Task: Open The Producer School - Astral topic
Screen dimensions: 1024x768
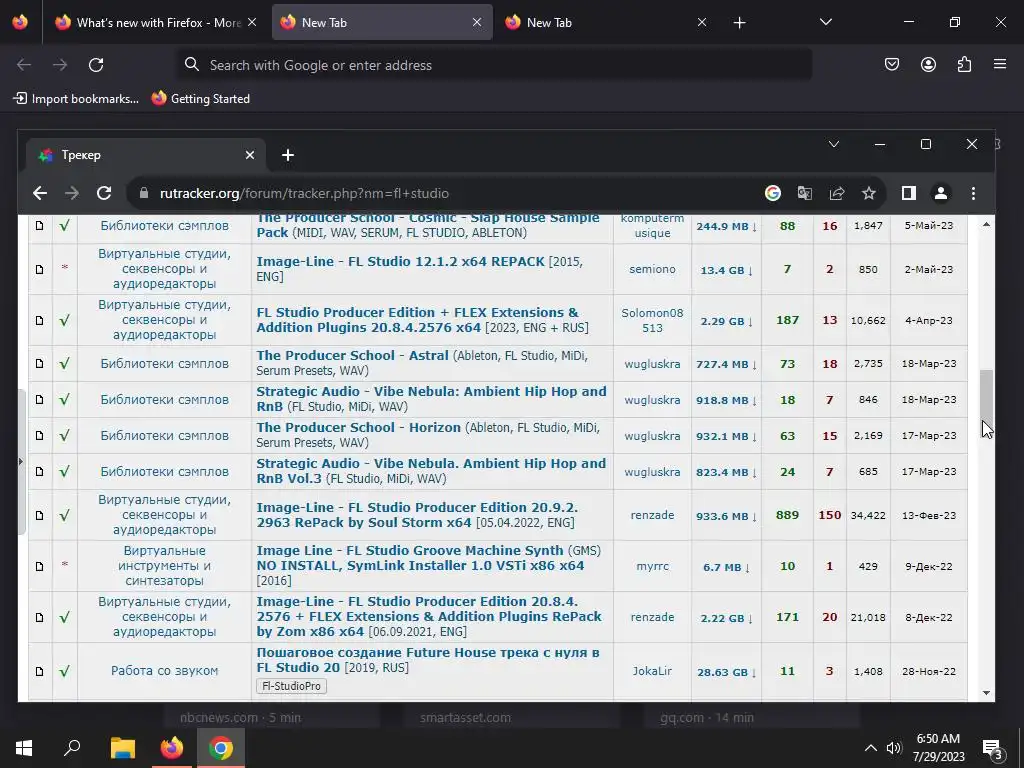Action: (352, 356)
